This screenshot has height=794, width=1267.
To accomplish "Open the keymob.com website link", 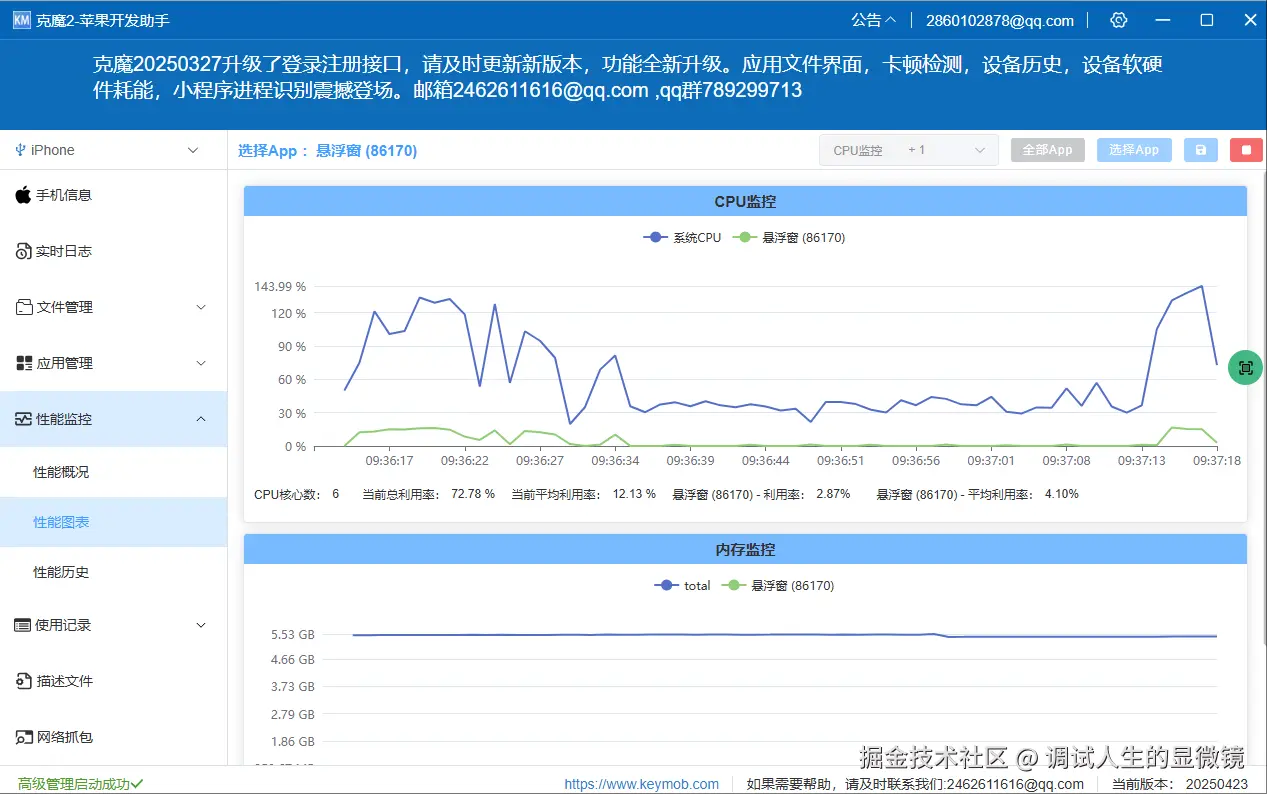I will 641,784.
